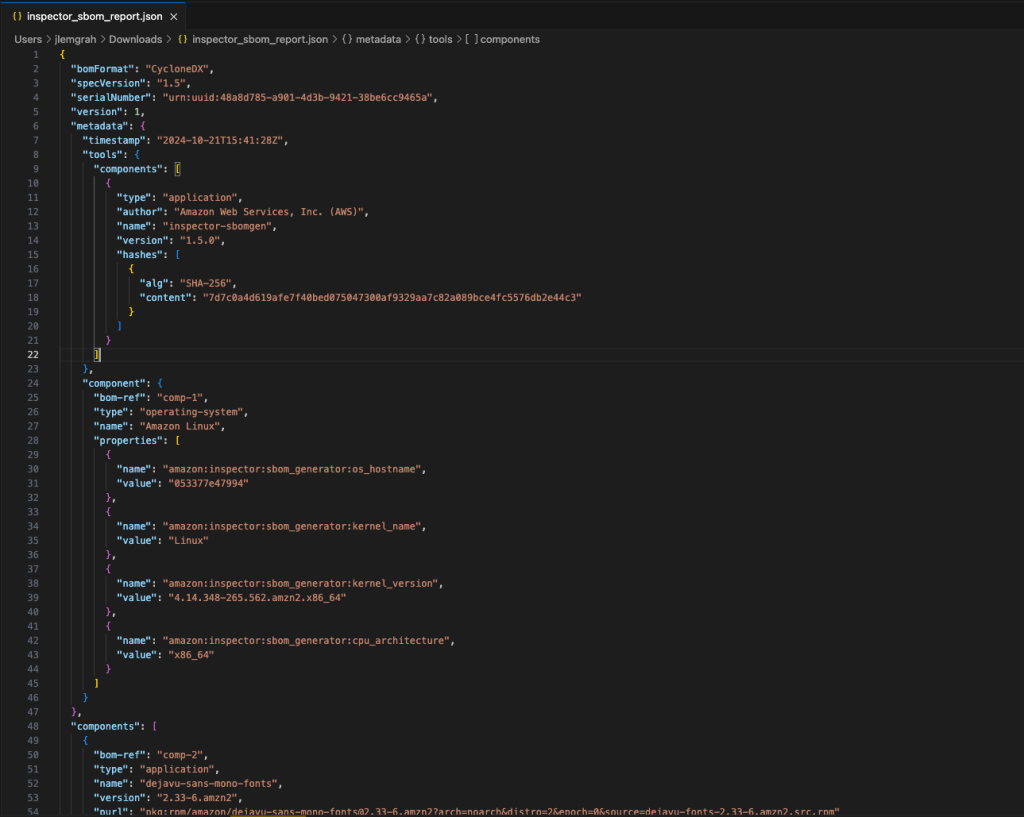Click the "SHA-256" value
The height and width of the screenshot is (817, 1024).
tap(206, 283)
